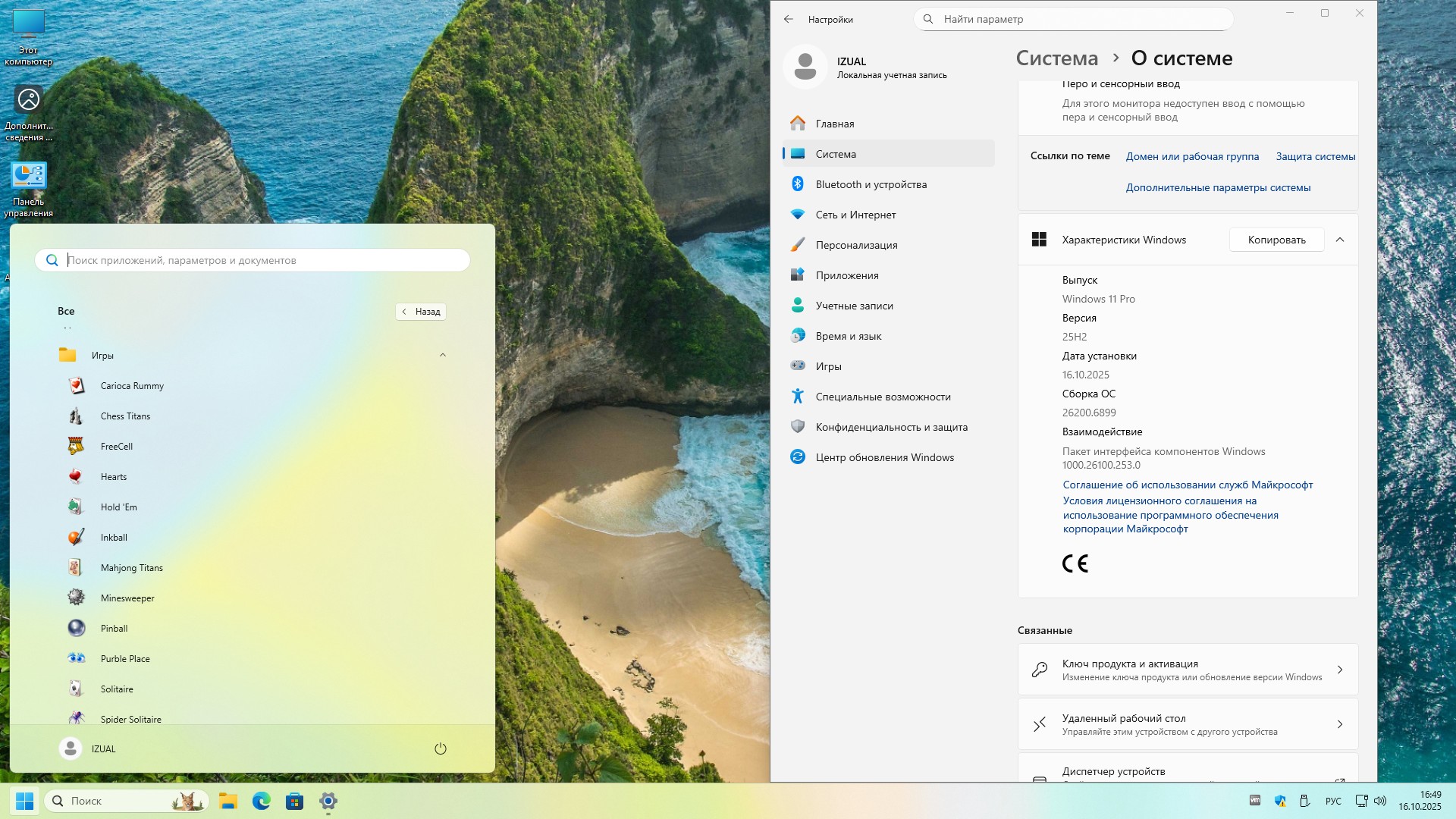Viewport: 1456px width, 819px height.
Task: Open Bluetooth и устройства settings
Action: 871,184
